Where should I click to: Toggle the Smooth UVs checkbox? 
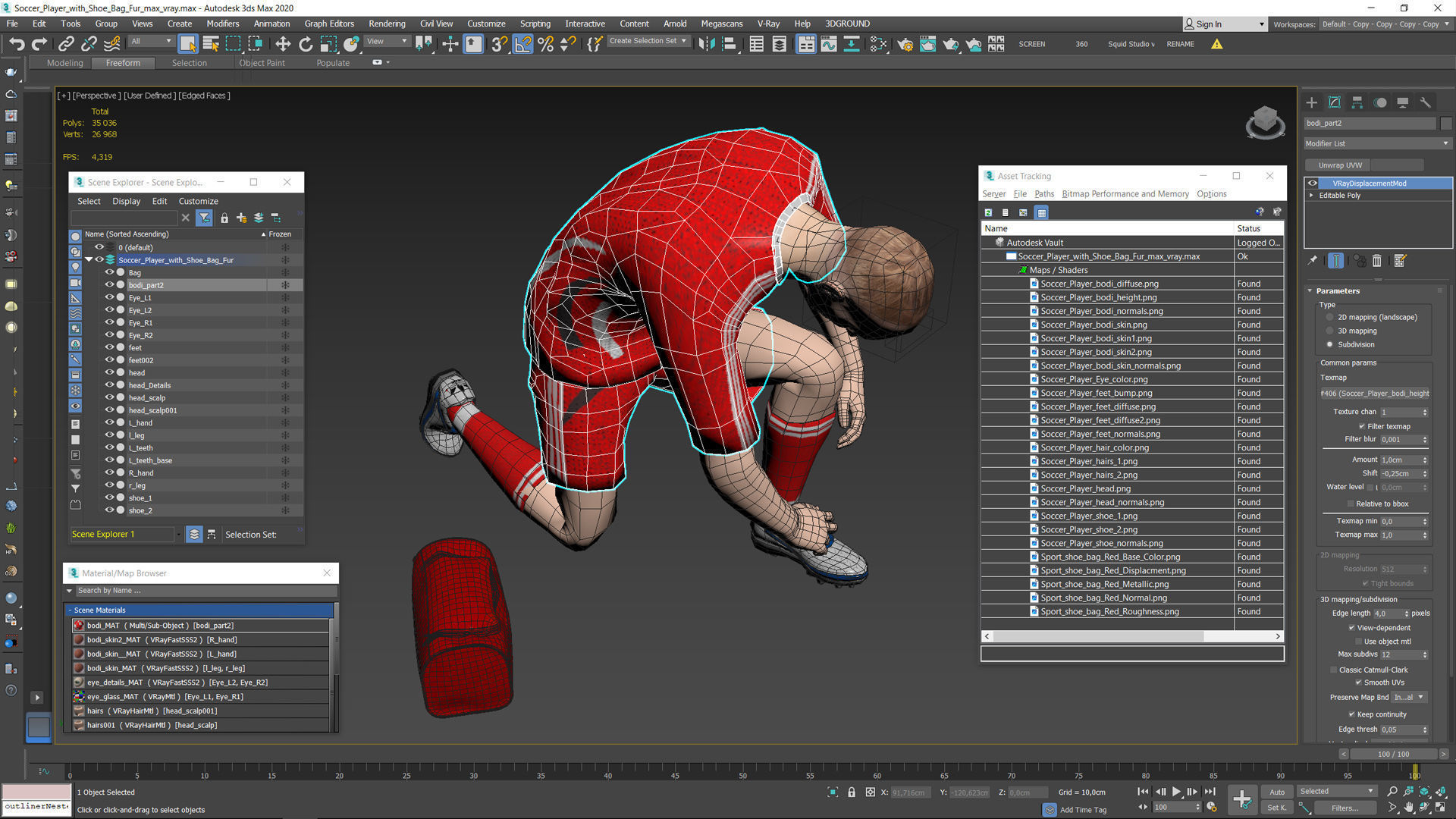(x=1358, y=682)
